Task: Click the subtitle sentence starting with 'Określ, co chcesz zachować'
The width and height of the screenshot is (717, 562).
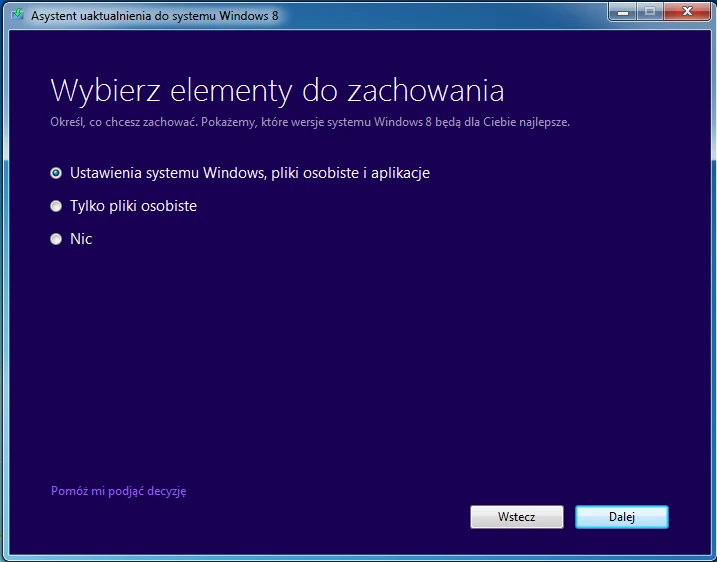Action: 310,122
